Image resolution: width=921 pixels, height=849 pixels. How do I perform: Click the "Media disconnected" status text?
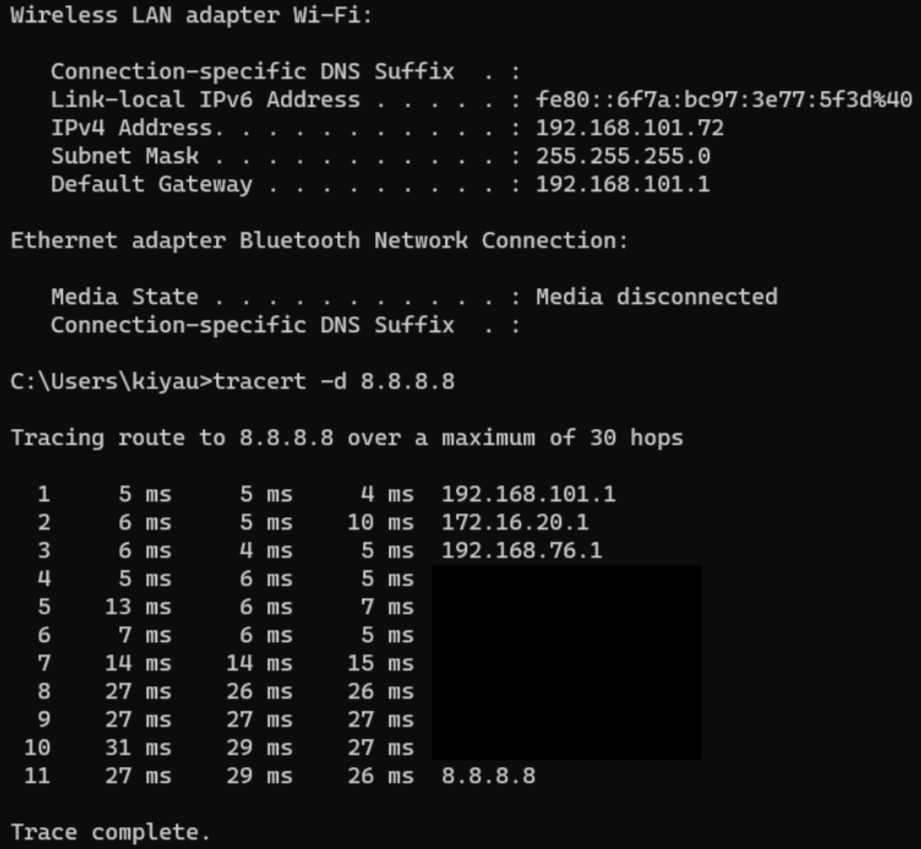coord(656,297)
